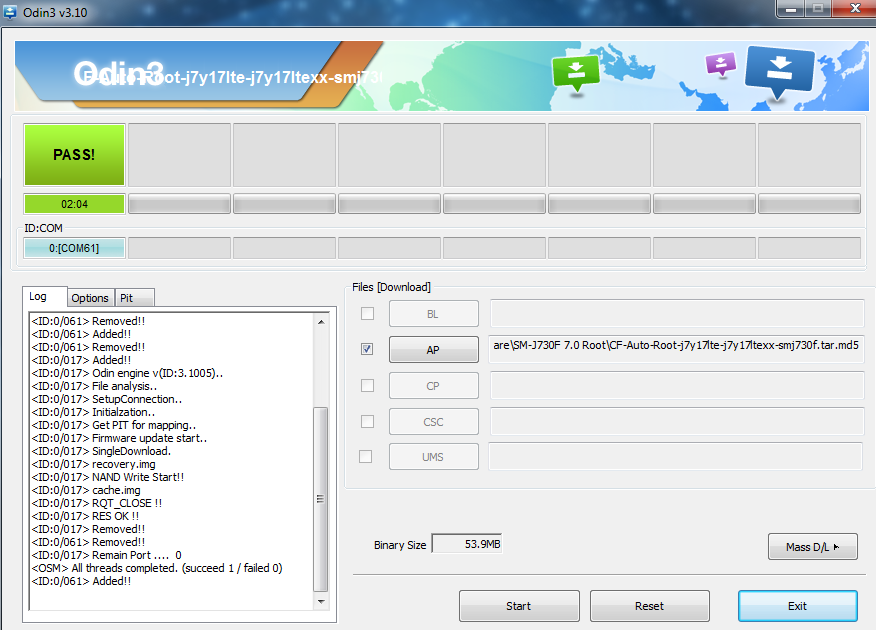Click the CP file browse button
Image resolution: width=877 pixels, height=631 pixels.
pyautogui.click(x=433, y=385)
